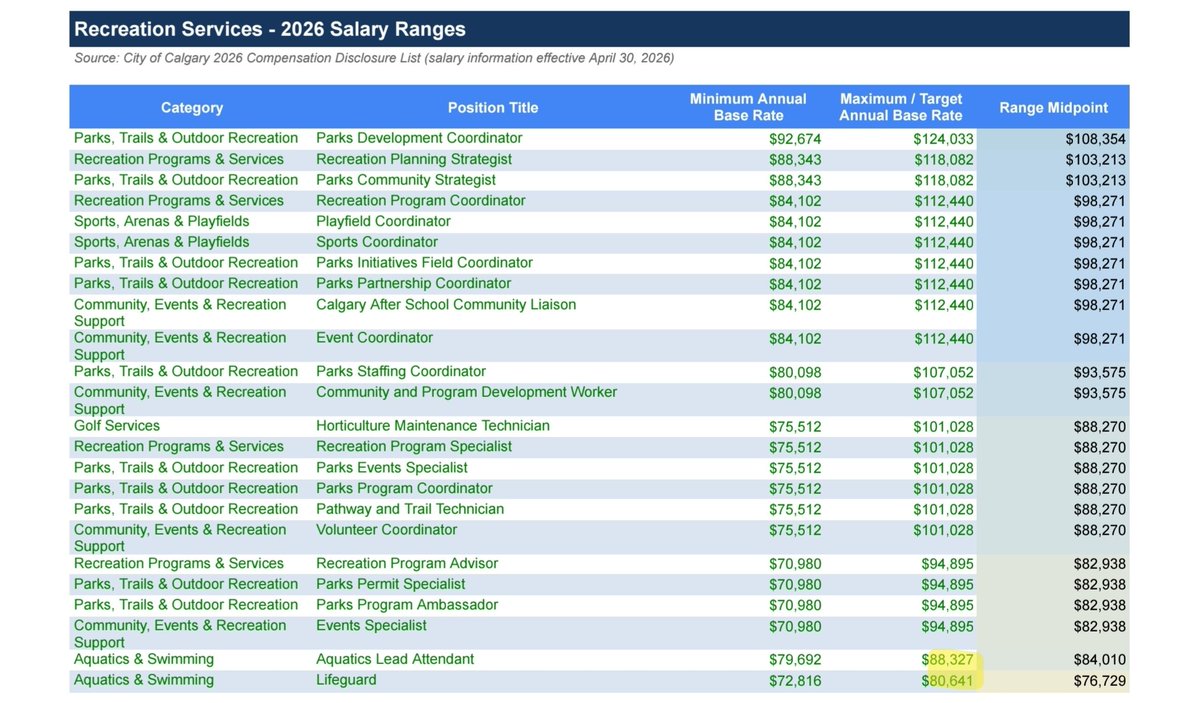
Task: Click the maximum rate in Volunteer Coordinator row
Action: (943, 531)
